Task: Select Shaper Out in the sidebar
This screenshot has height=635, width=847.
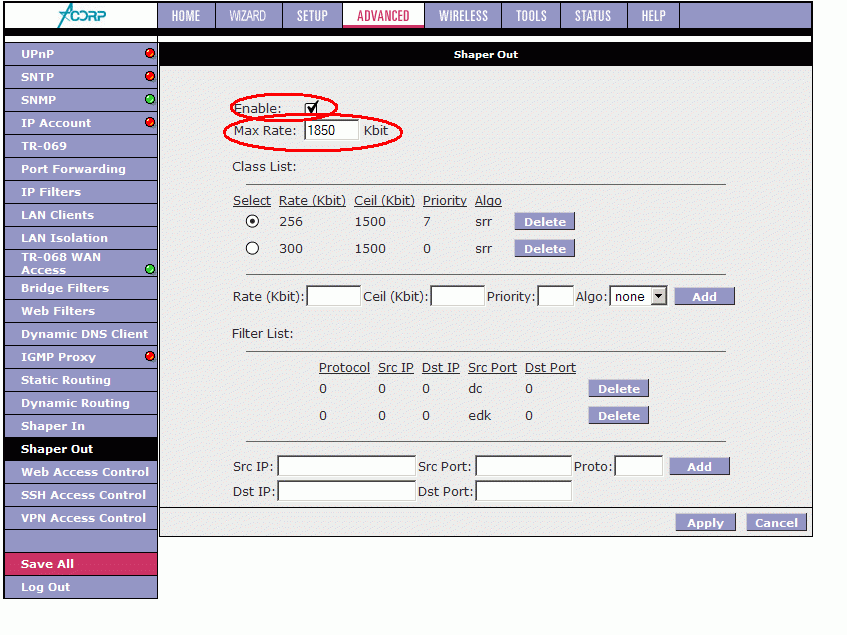Action: (80, 449)
